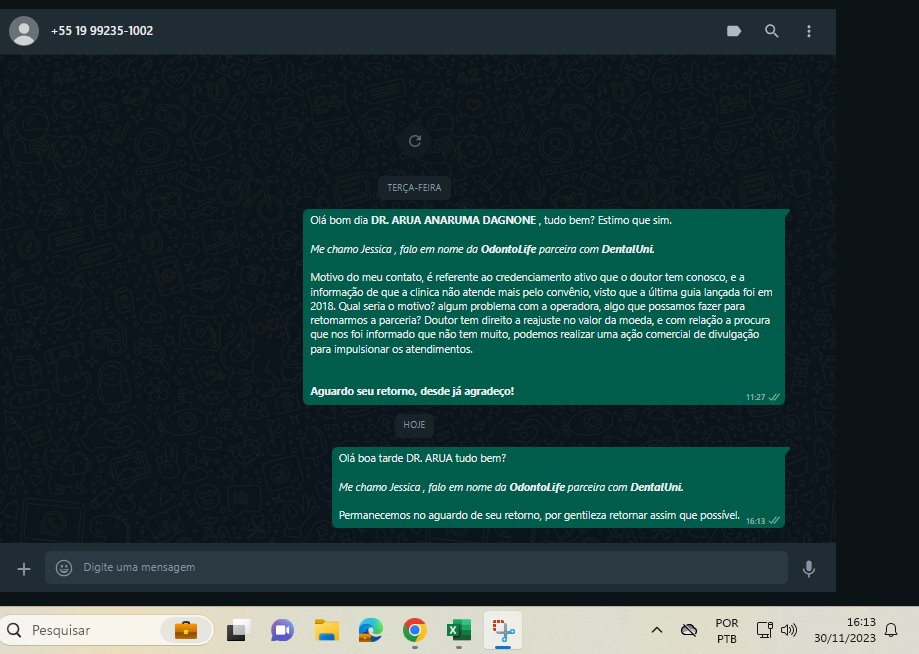Open the label tag icon in chat header
Image resolution: width=919 pixels, height=654 pixels.
click(734, 31)
